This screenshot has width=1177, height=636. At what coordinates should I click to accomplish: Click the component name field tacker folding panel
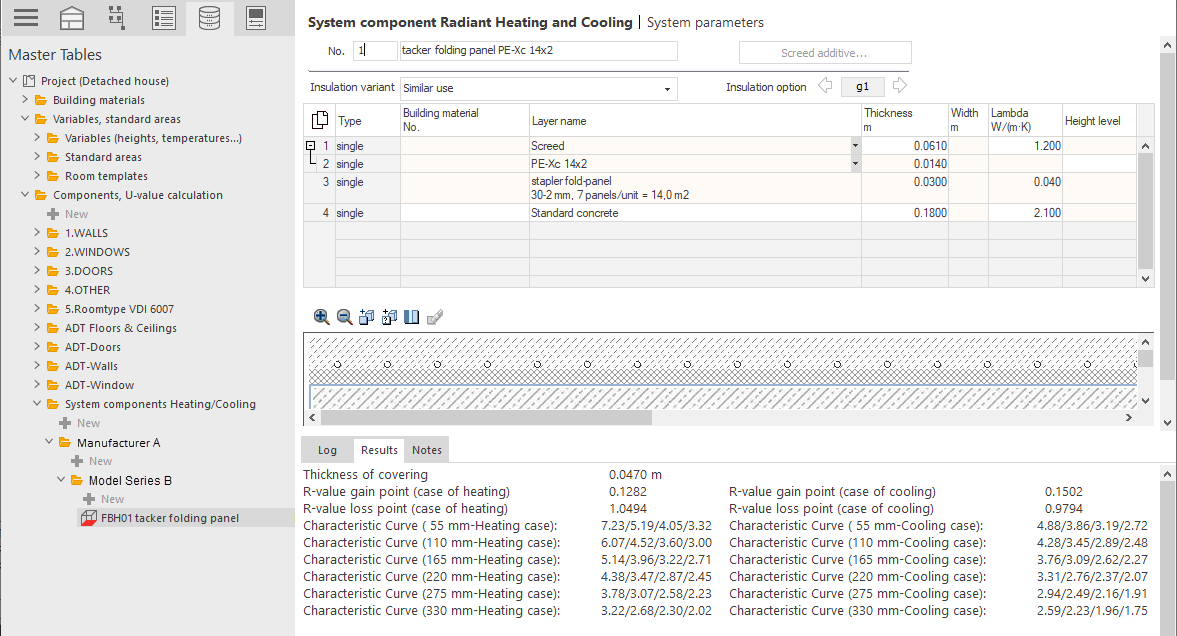538,50
